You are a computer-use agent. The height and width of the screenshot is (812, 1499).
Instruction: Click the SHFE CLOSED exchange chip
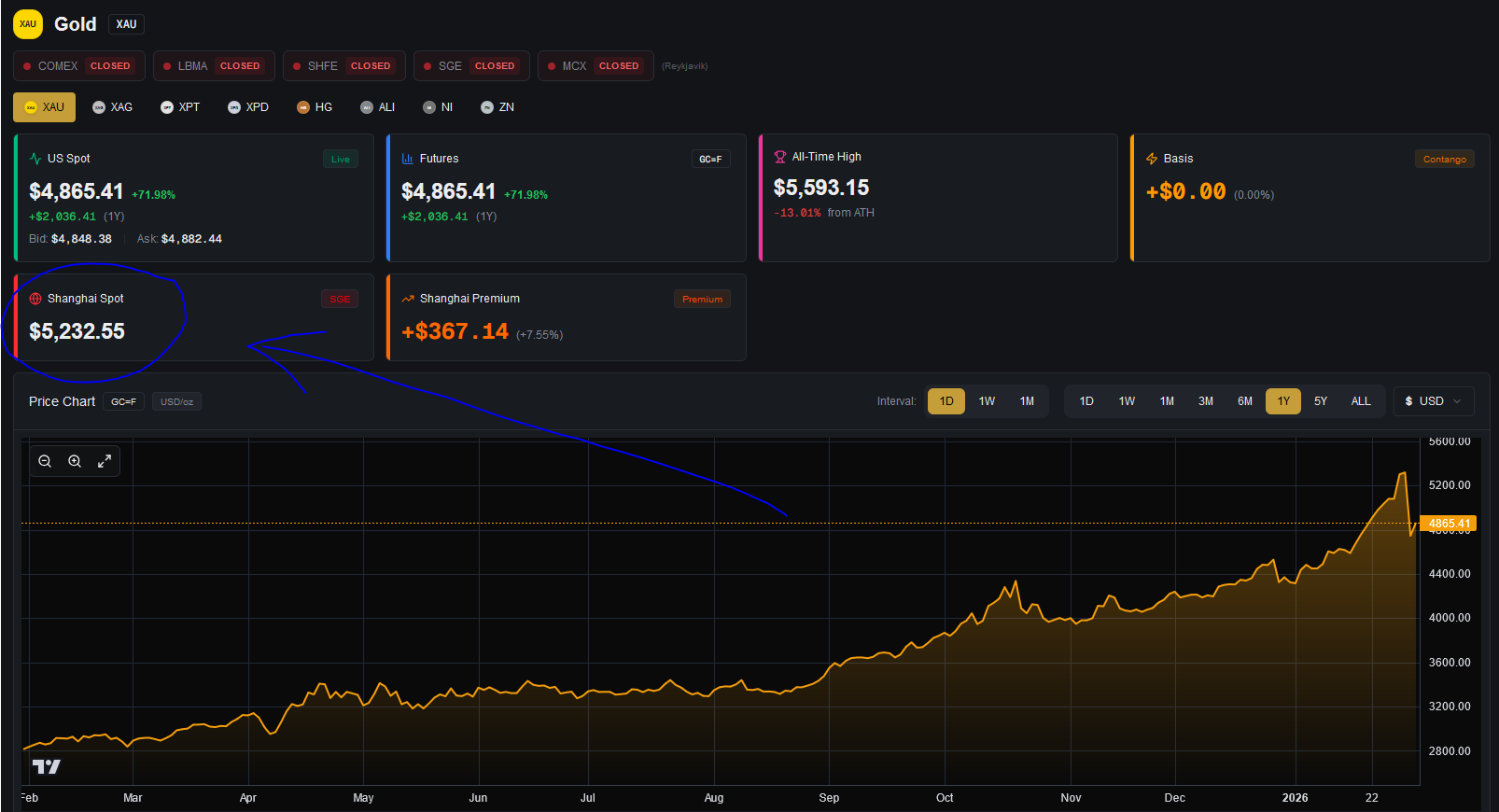(x=344, y=66)
